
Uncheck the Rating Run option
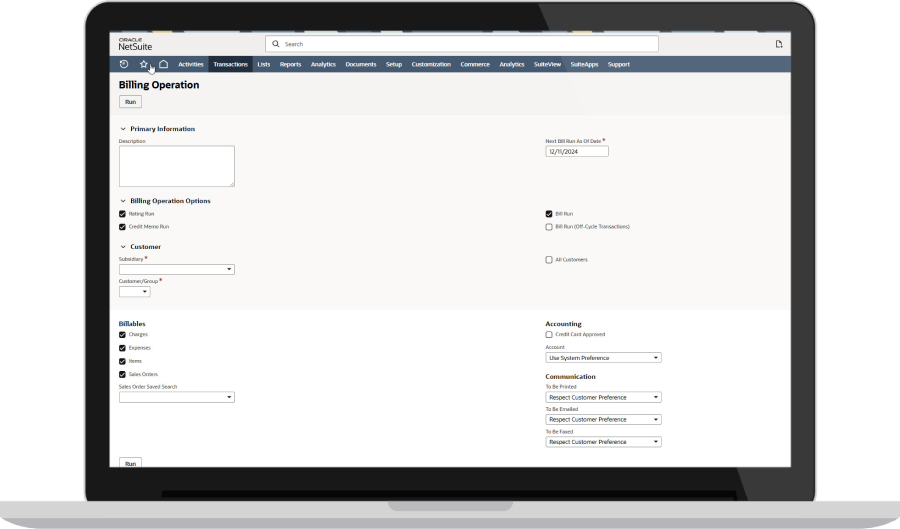click(123, 214)
